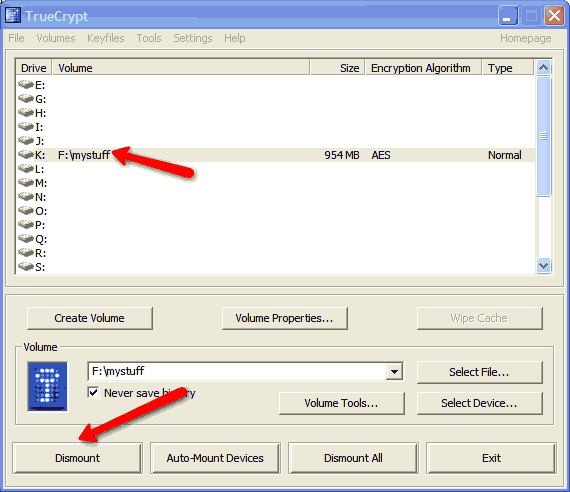Click Select File button
The width and height of the screenshot is (570, 492).
(x=479, y=372)
